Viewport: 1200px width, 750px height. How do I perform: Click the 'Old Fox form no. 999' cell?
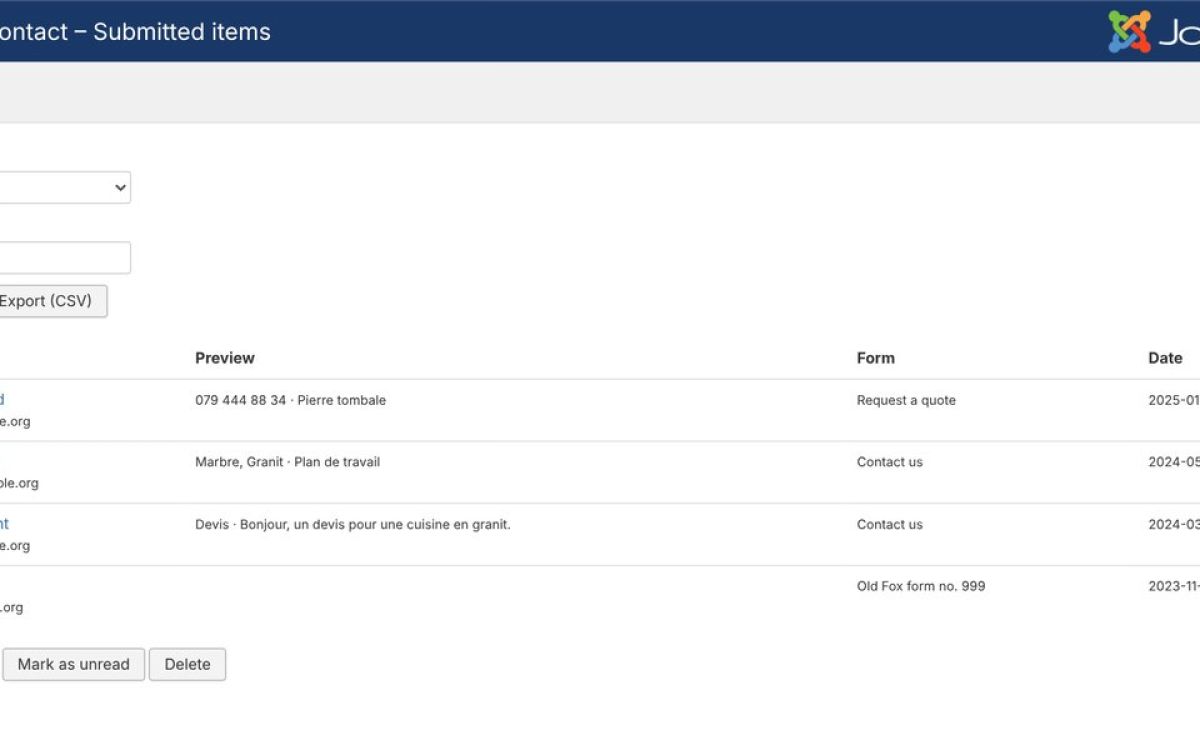point(921,586)
